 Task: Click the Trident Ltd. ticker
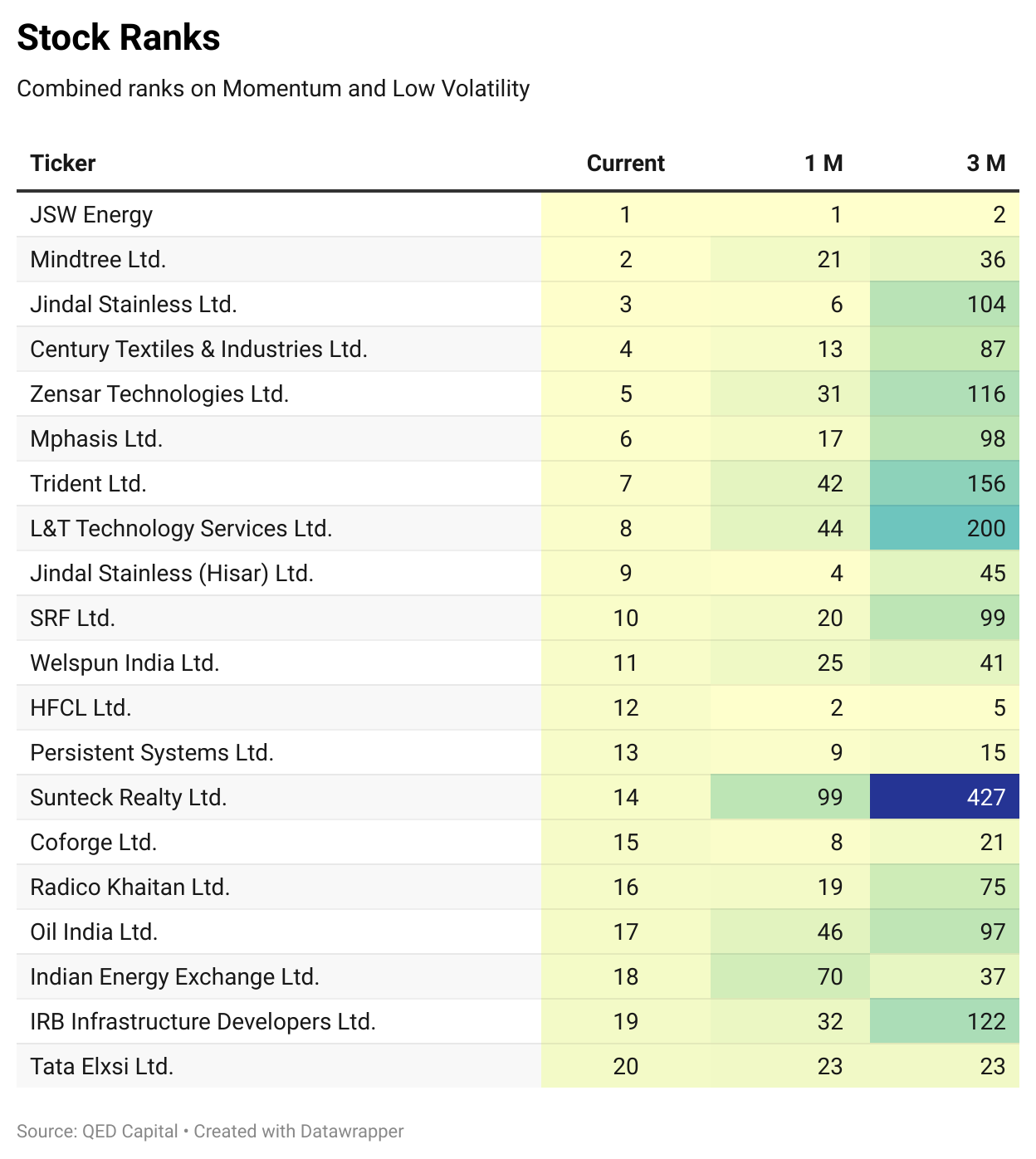pyautogui.click(x=88, y=483)
